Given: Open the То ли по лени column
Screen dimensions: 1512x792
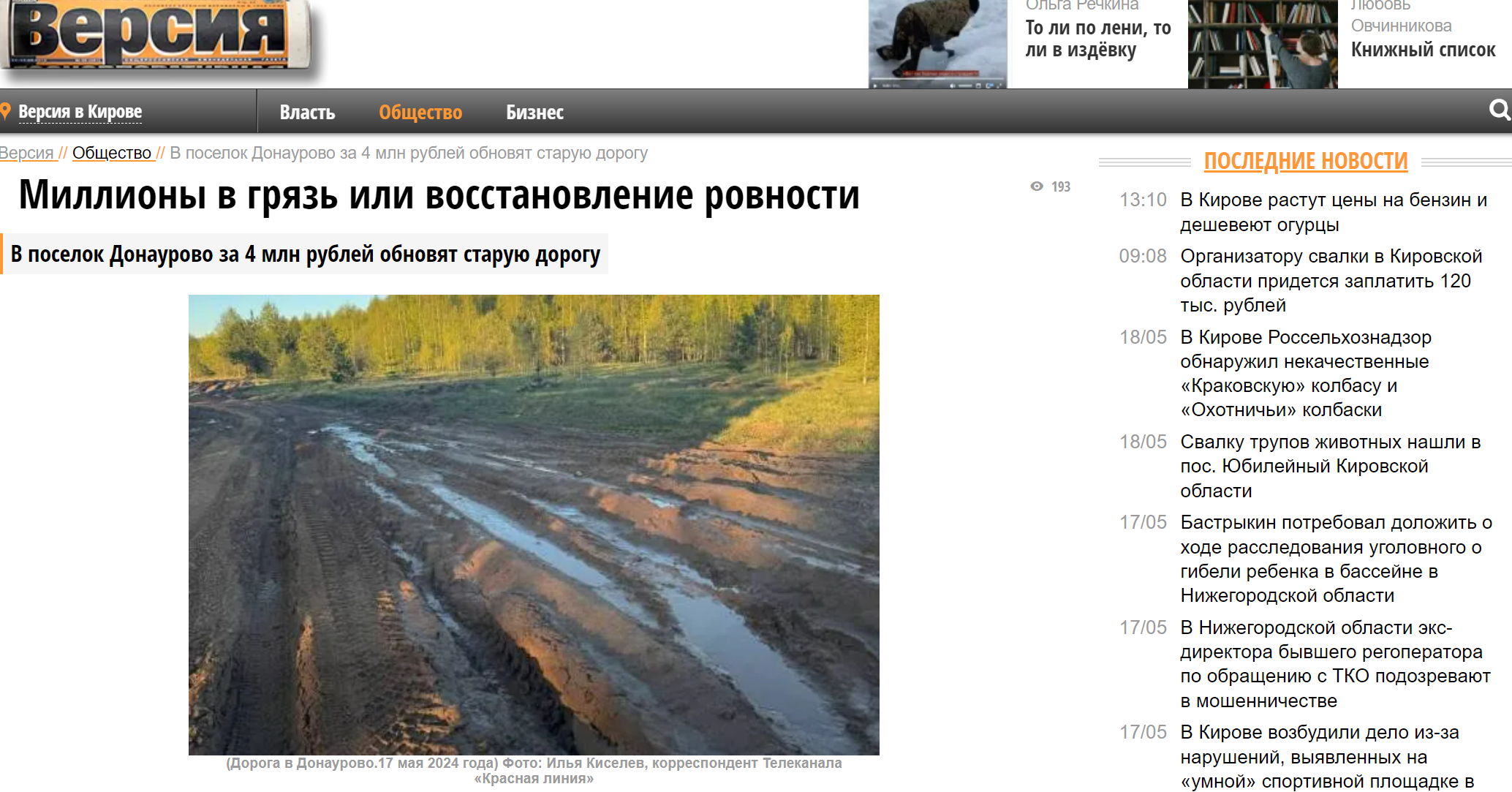Looking at the screenshot, I should click(1097, 39).
